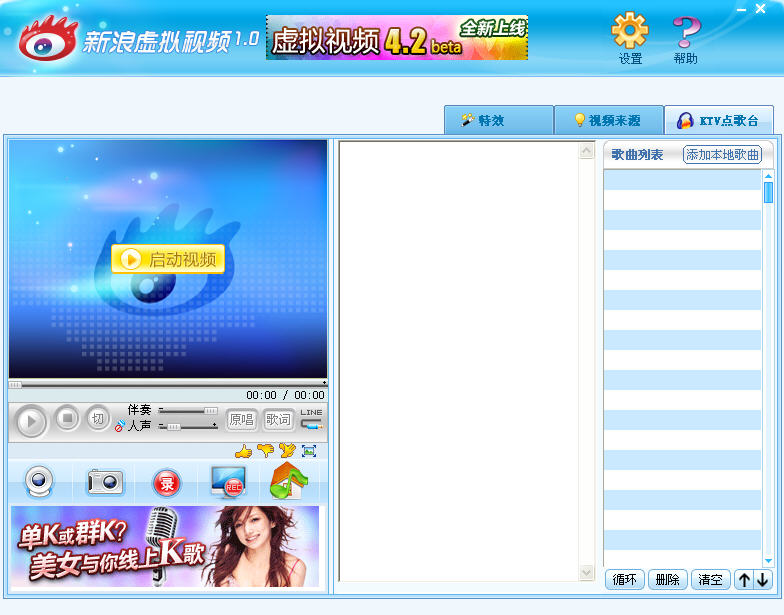Click the Sina eye logo
Image resolution: width=784 pixels, height=615 pixels.
pos(48,39)
